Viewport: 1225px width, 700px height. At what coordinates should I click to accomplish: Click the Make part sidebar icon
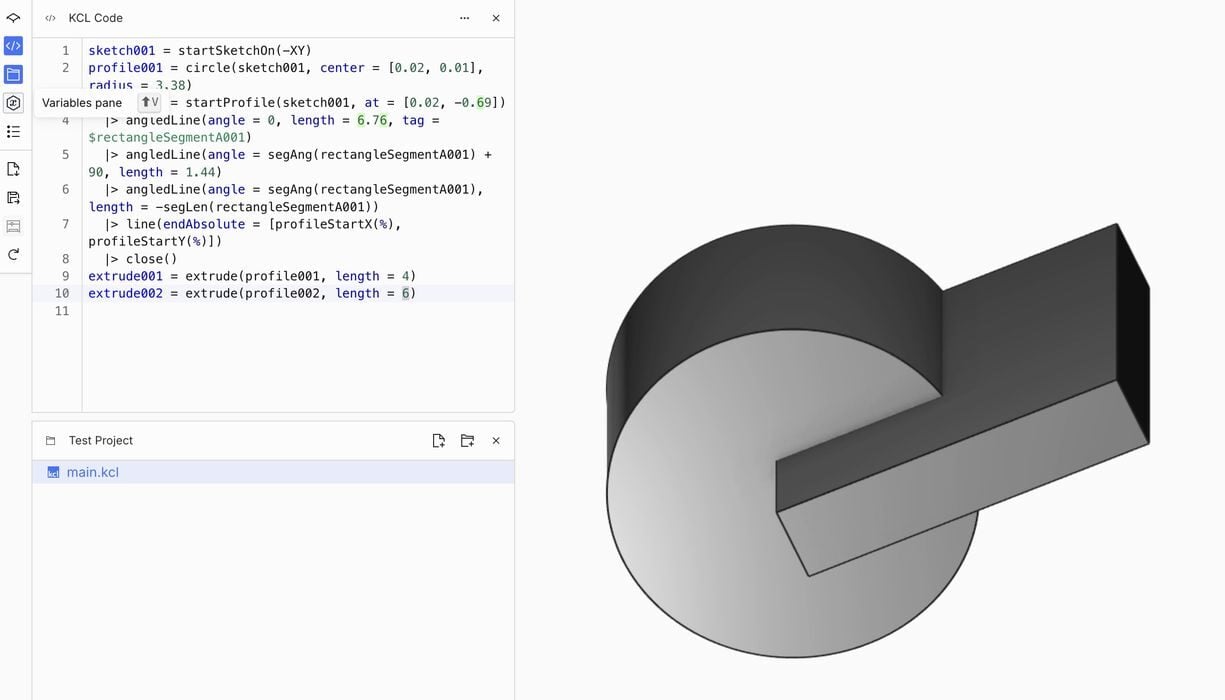click(13, 226)
